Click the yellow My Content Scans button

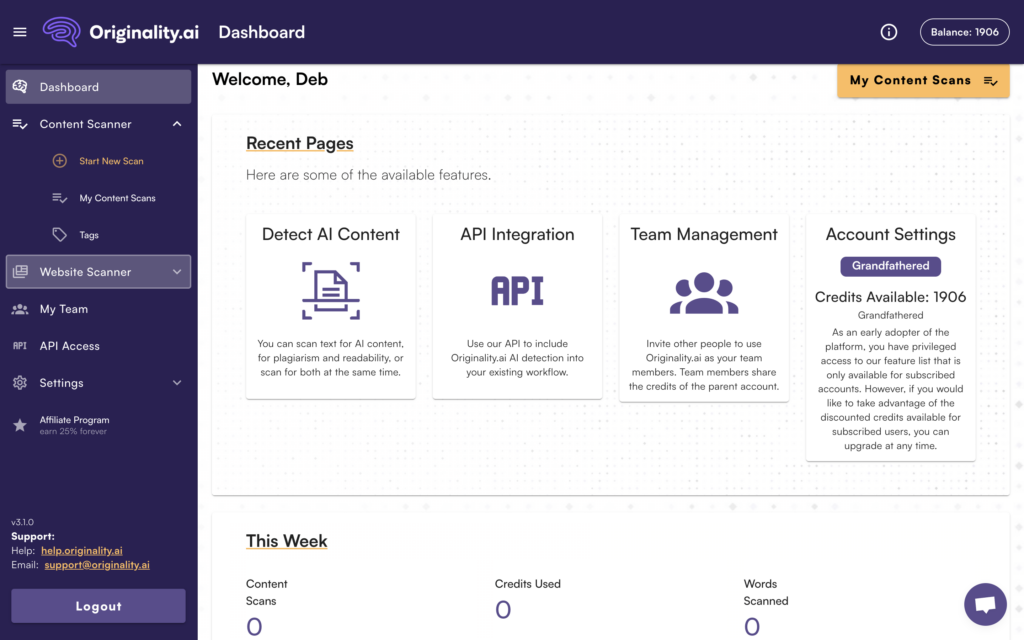(922, 80)
